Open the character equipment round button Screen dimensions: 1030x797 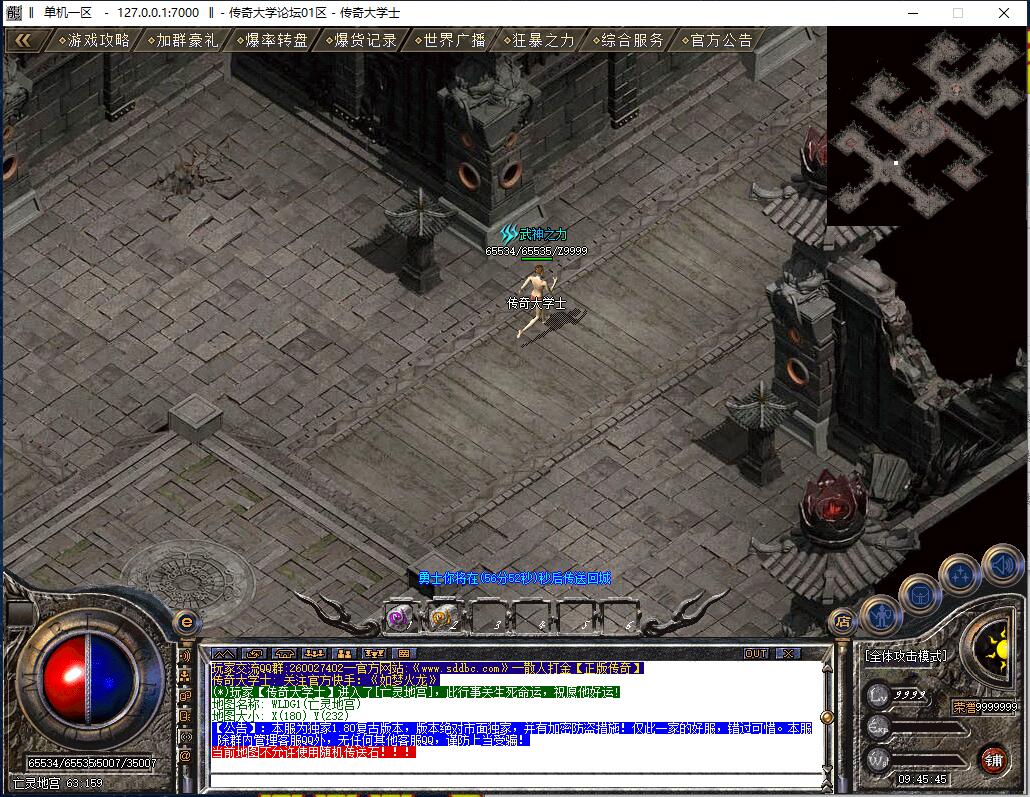880,616
